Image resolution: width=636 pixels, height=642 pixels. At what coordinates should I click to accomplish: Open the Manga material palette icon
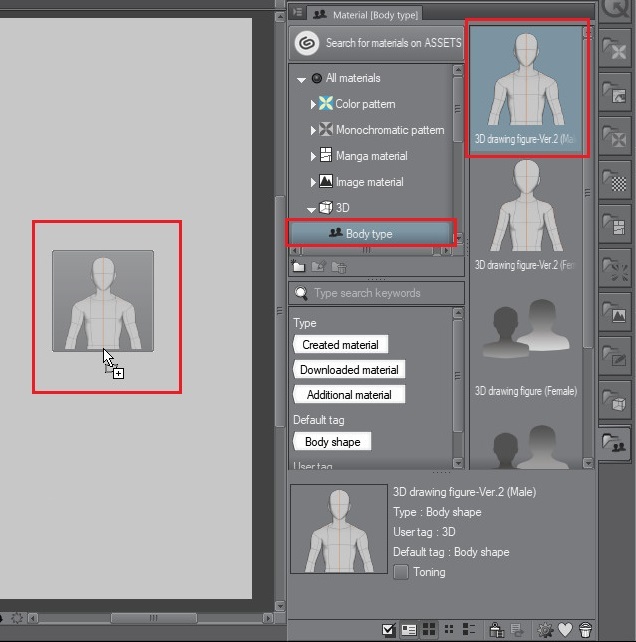point(615,225)
